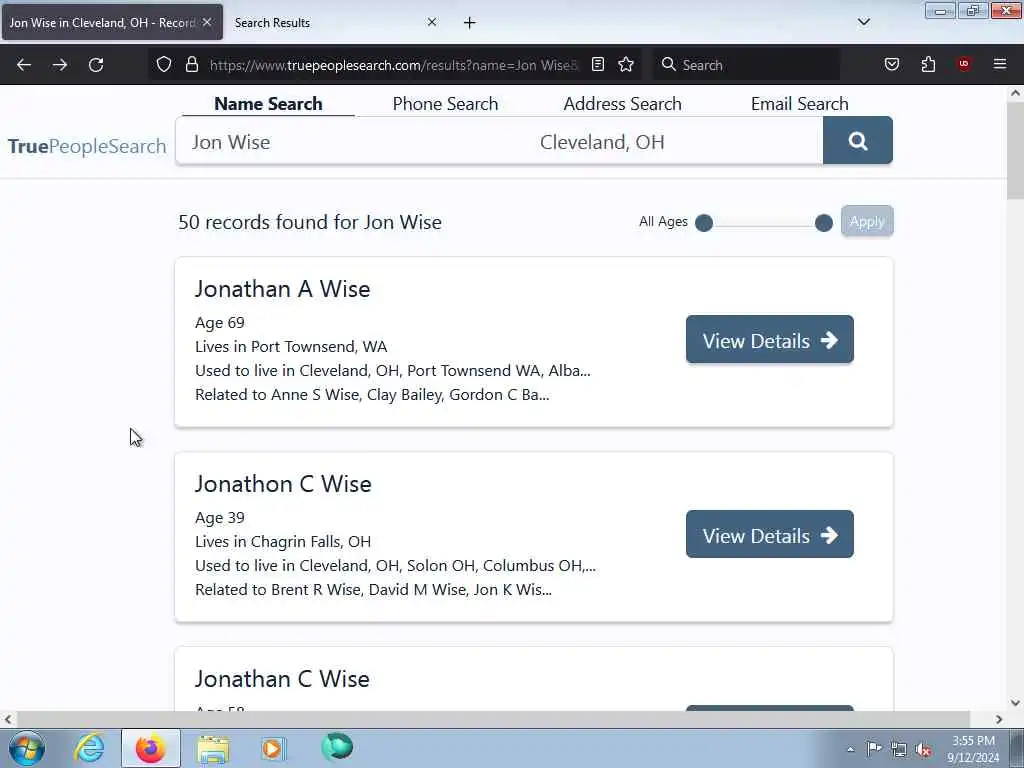
Task: Click the TruePeopleSearch logo link
Action: pyautogui.click(x=87, y=146)
